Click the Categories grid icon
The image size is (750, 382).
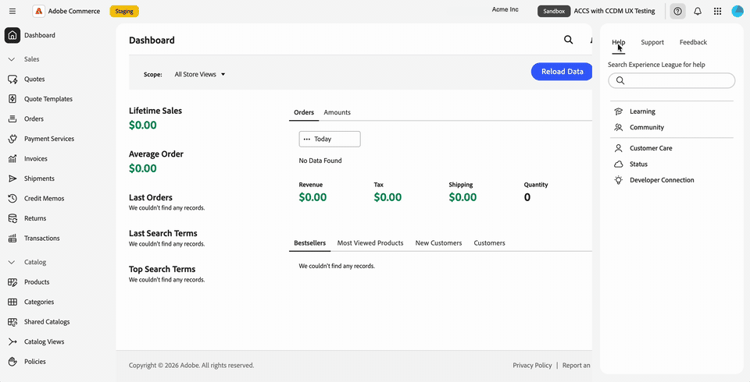coord(12,302)
